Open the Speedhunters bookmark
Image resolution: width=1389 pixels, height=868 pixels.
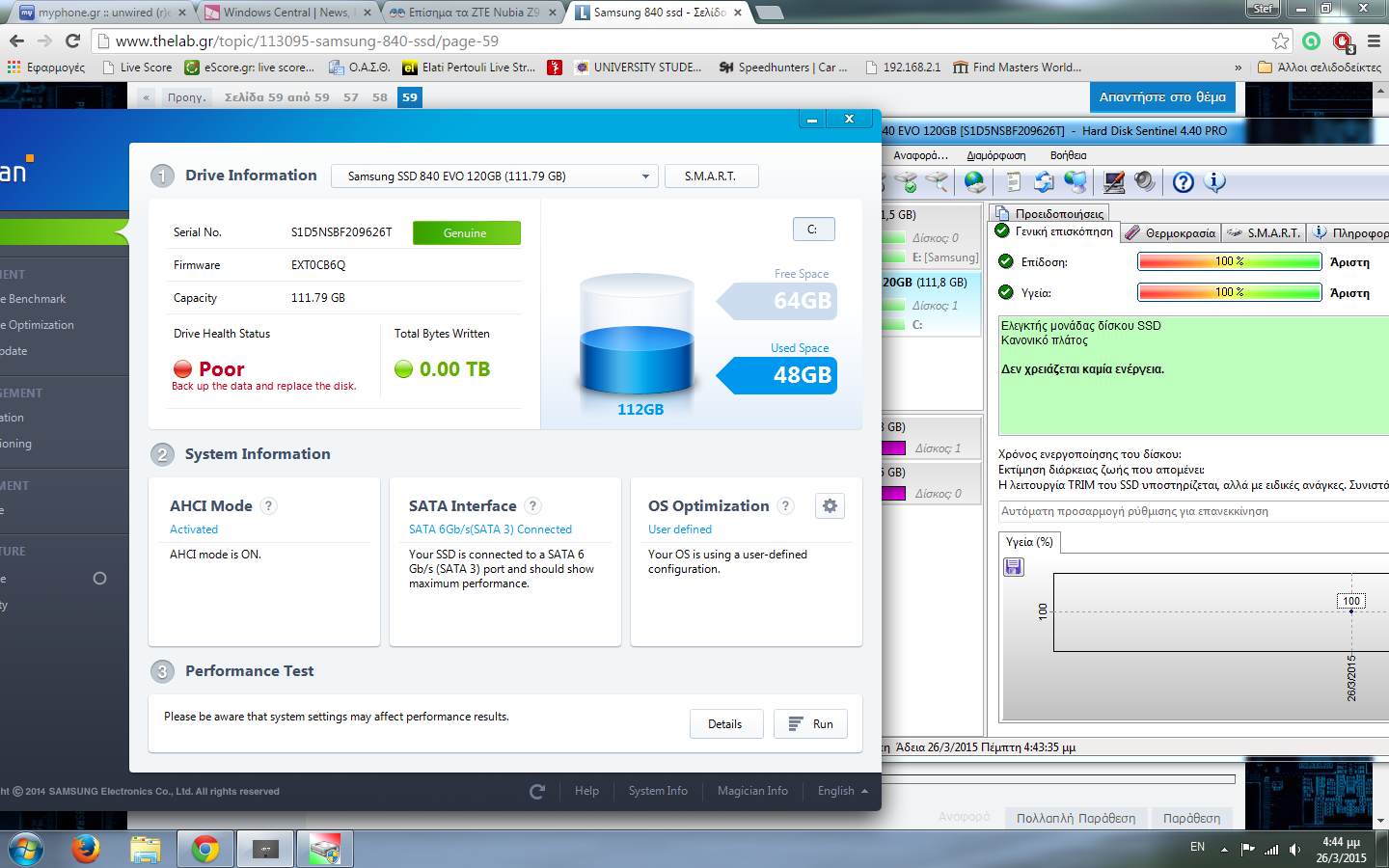pos(783,68)
